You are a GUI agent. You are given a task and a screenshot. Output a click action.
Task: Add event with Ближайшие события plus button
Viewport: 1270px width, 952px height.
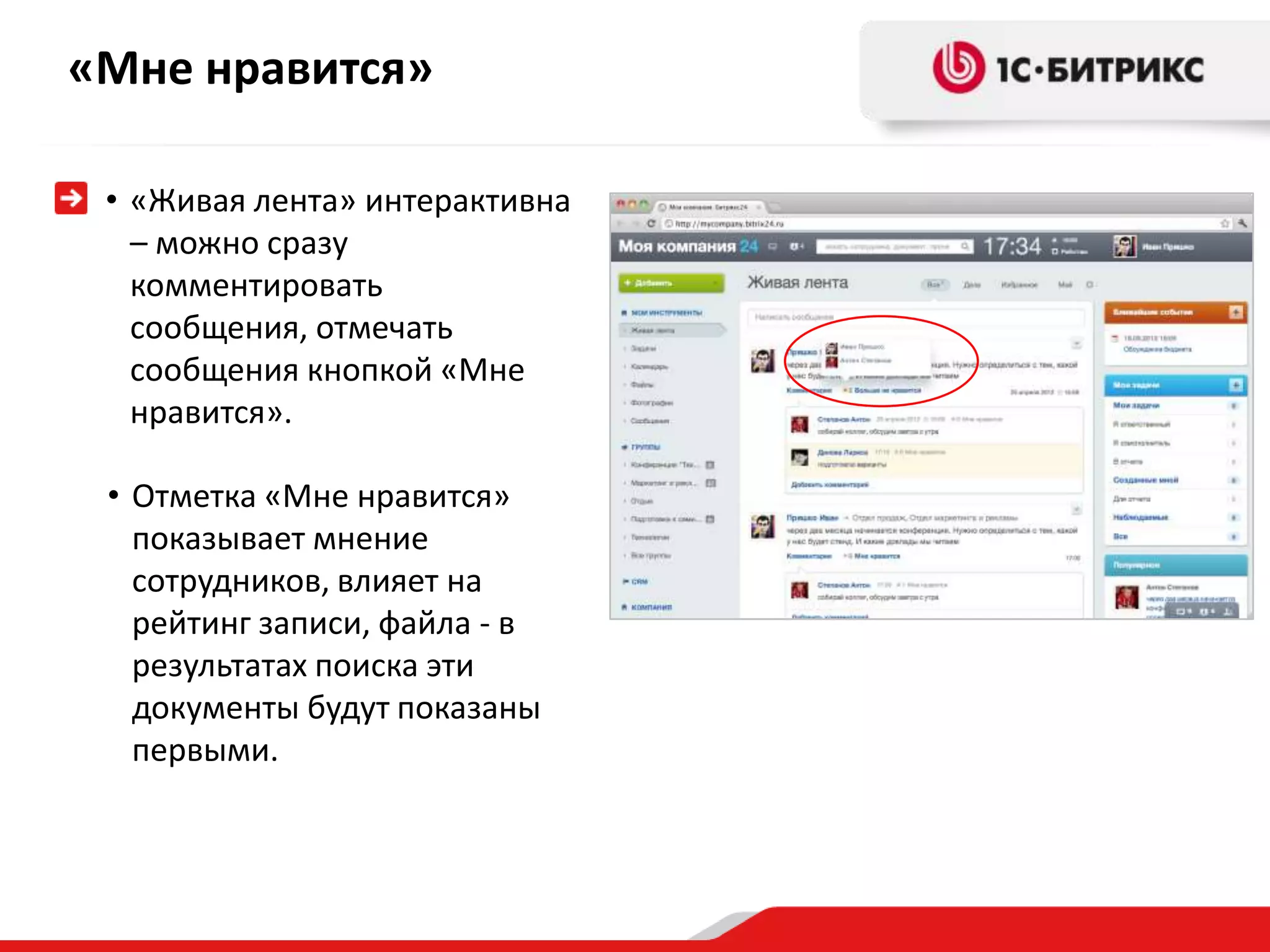[1235, 312]
